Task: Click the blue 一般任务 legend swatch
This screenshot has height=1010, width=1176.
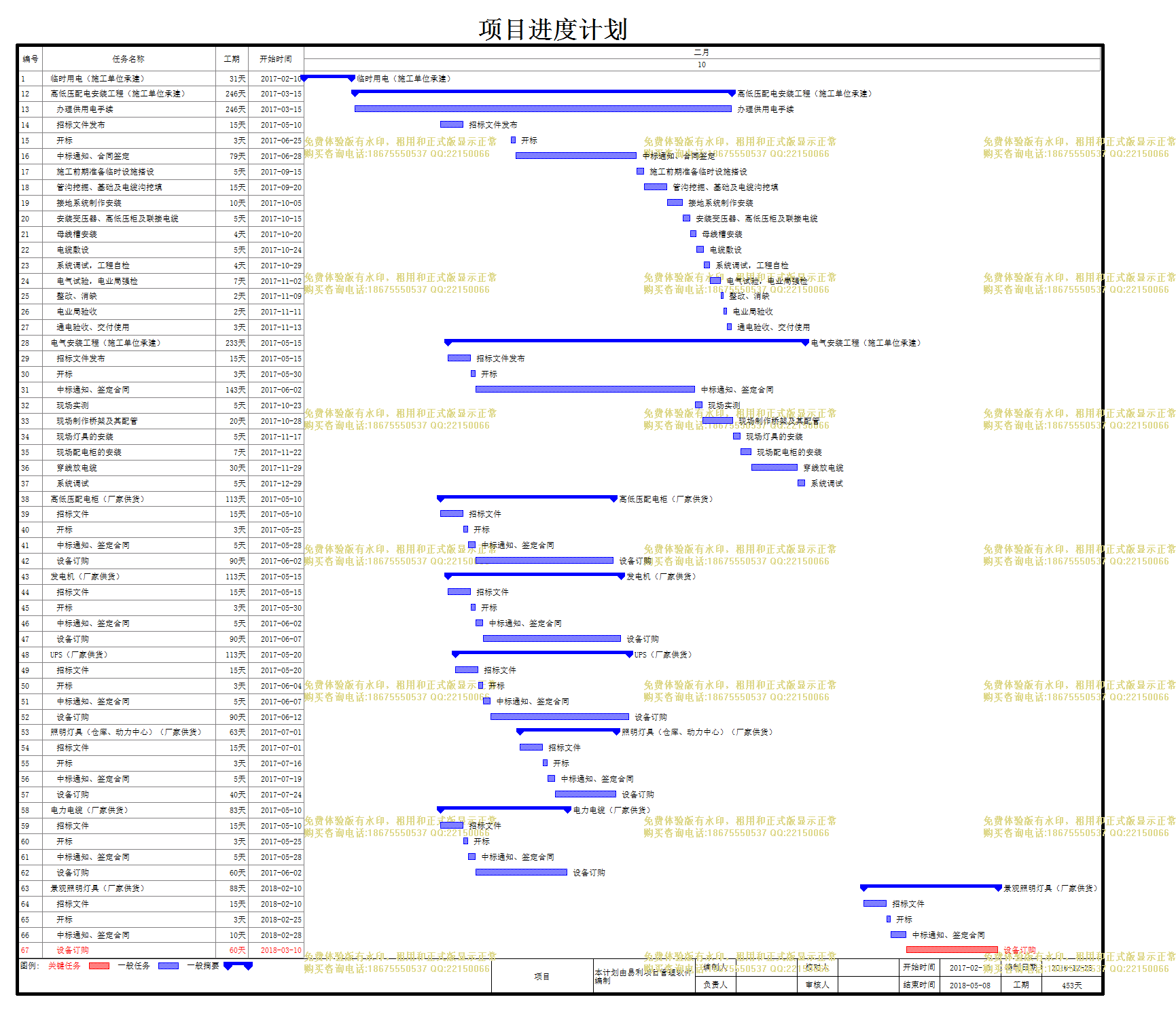Action: [168, 966]
